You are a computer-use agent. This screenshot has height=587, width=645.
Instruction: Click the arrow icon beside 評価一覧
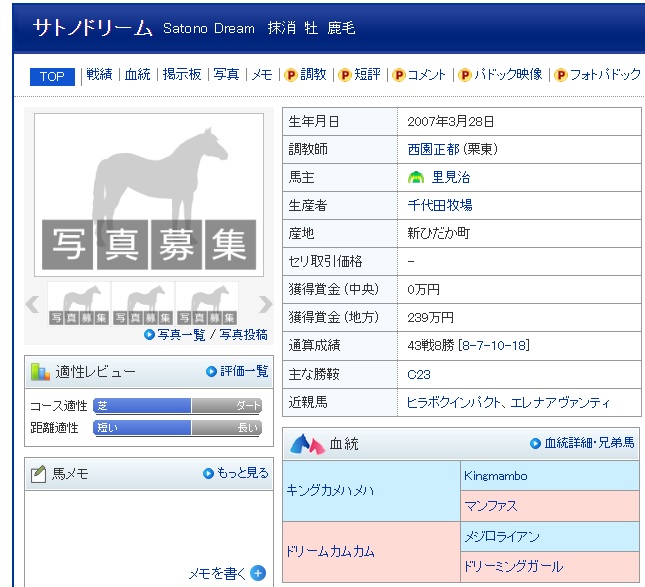[211, 371]
